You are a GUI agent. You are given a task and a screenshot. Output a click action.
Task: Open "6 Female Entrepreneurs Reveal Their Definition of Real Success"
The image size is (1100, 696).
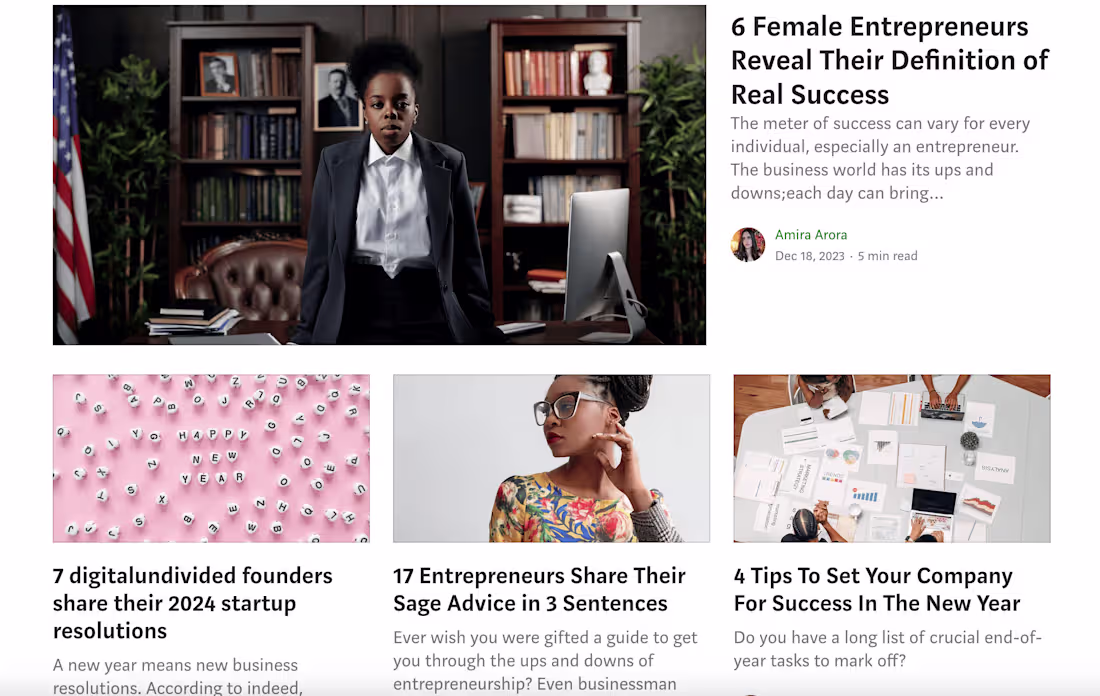click(890, 60)
